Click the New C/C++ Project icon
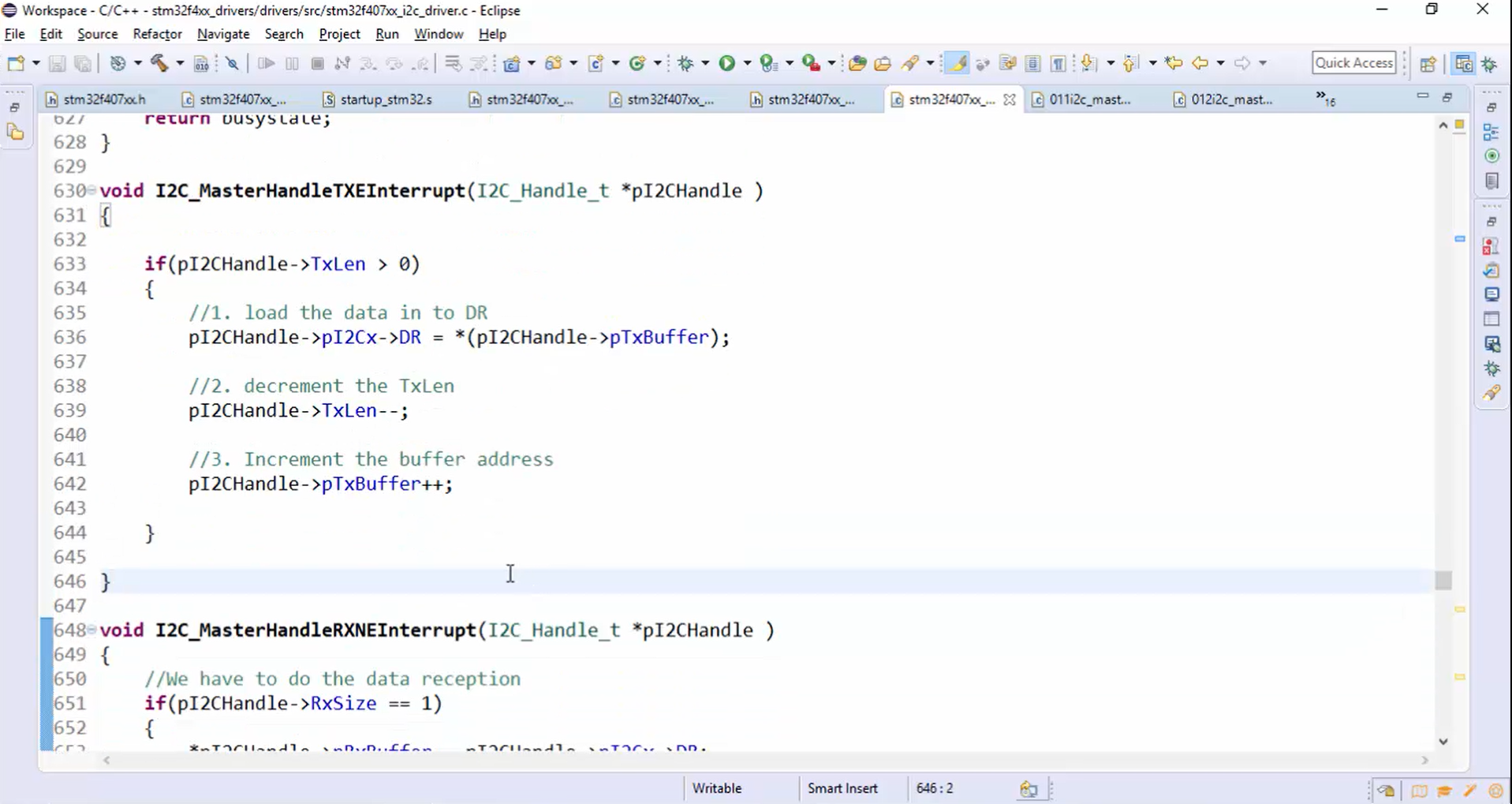1512x804 pixels. [x=512, y=63]
